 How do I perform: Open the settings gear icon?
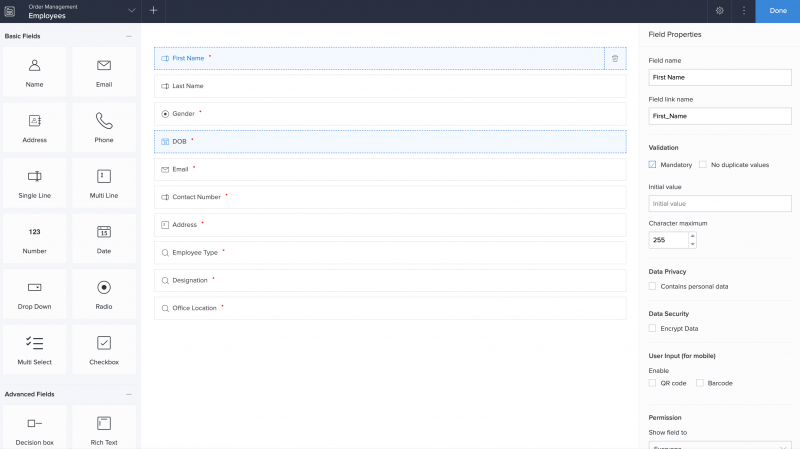[x=720, y=11]
